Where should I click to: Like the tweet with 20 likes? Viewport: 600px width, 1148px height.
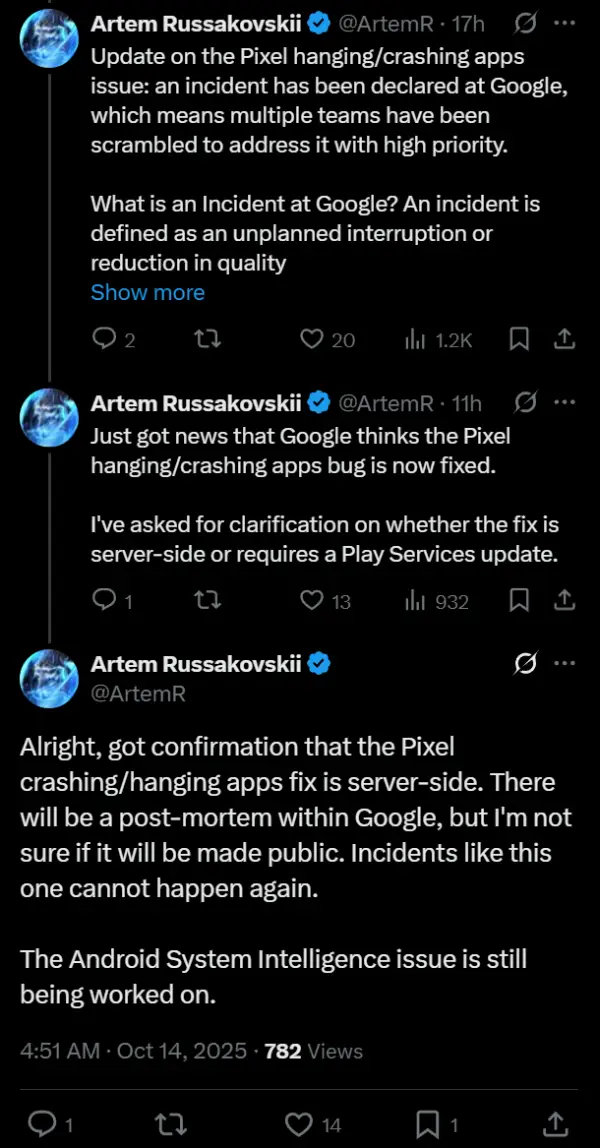pos(313,340)
